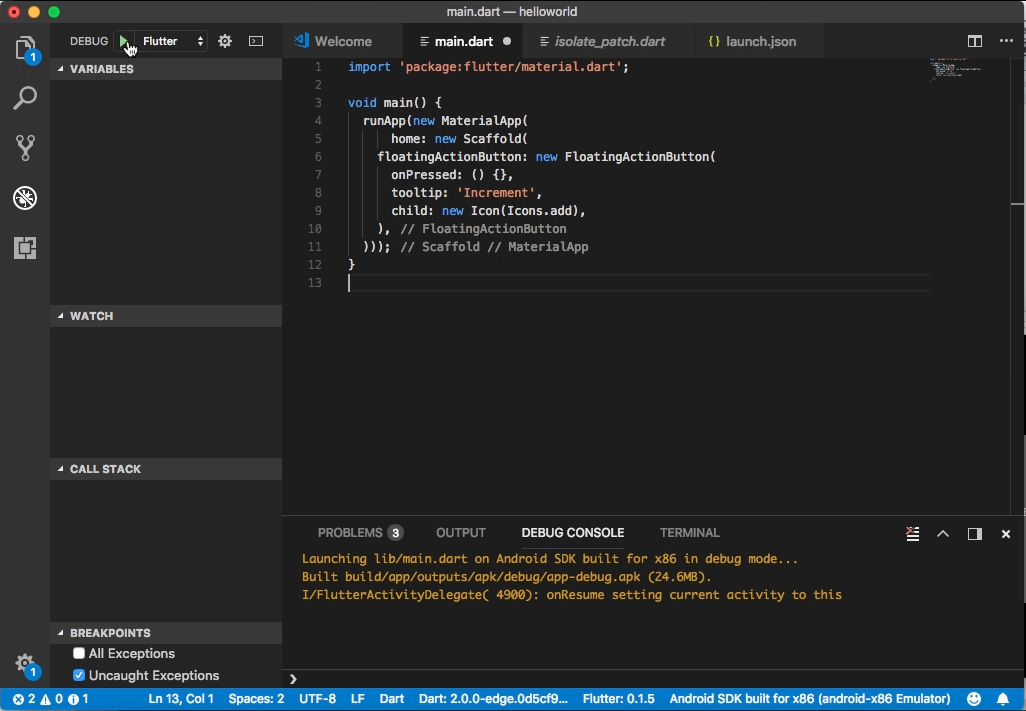
Task: Click the 'Built build/app/outputs' console line
Action: [506, 577]
